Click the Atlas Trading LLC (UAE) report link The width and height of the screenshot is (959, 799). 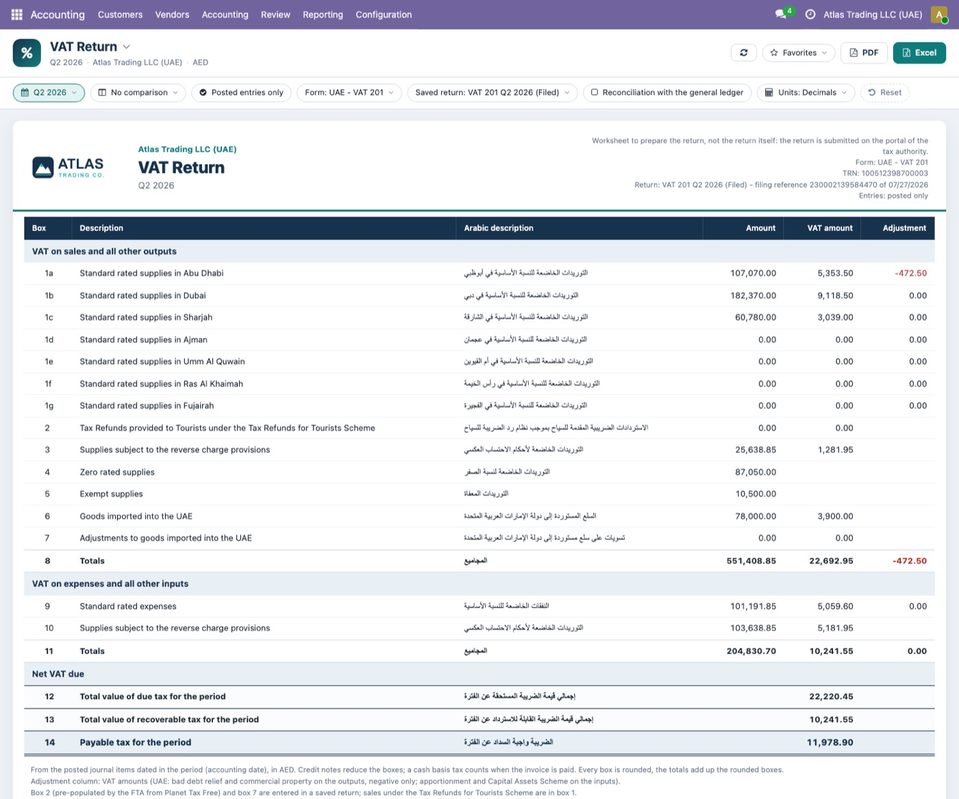point(187,149)
